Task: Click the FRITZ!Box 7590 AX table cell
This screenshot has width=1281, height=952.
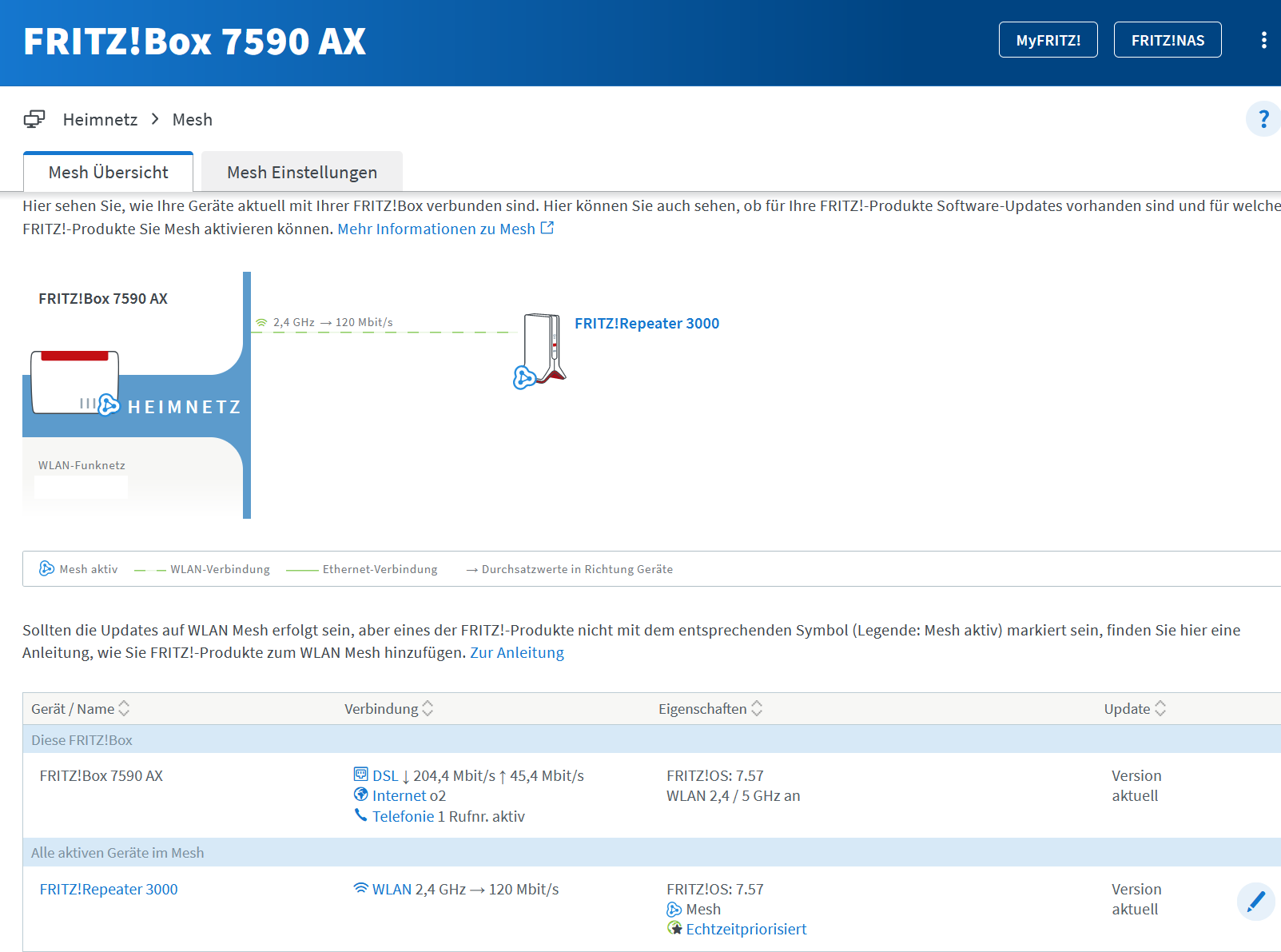Action: (x=101, y=775)
